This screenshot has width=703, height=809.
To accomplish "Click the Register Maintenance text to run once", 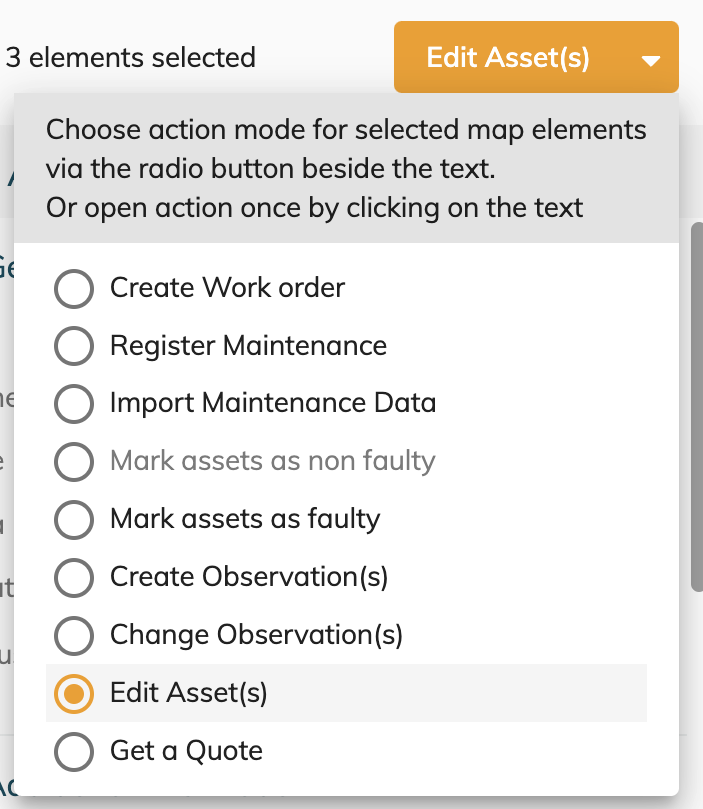I will pos(250,346).
